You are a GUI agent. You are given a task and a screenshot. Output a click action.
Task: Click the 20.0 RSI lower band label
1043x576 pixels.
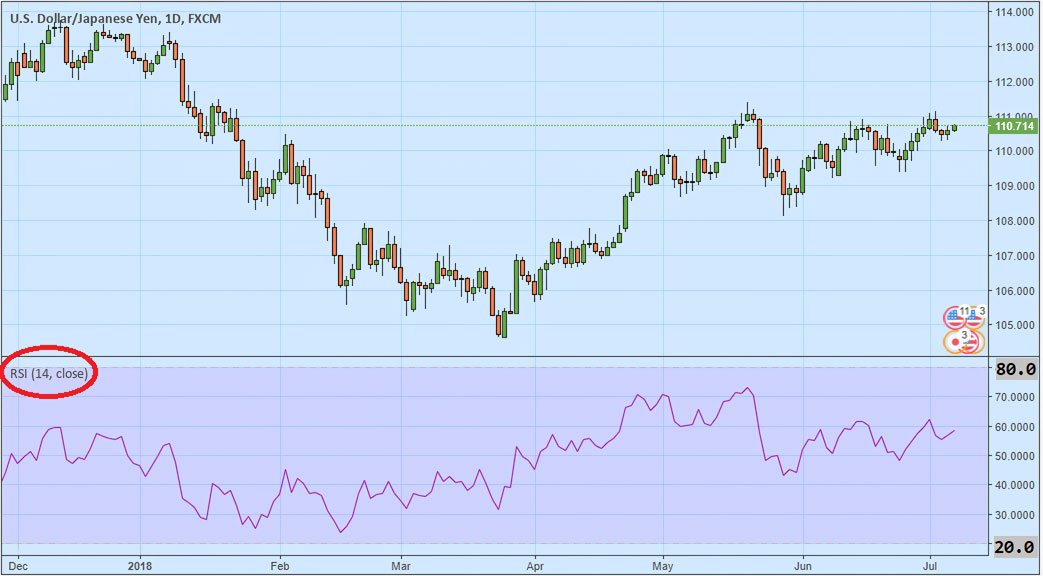[1016, 546]
